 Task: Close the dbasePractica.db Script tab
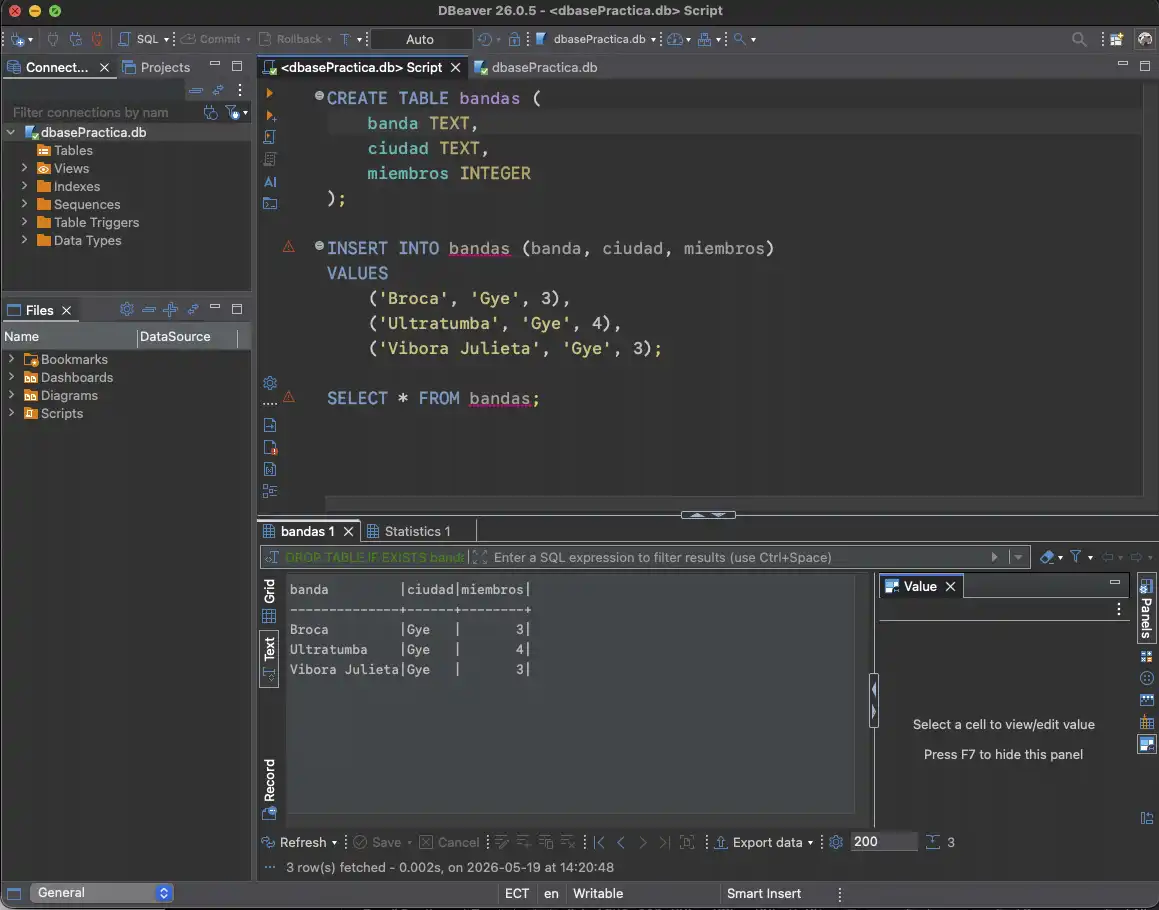pos(456,67)
